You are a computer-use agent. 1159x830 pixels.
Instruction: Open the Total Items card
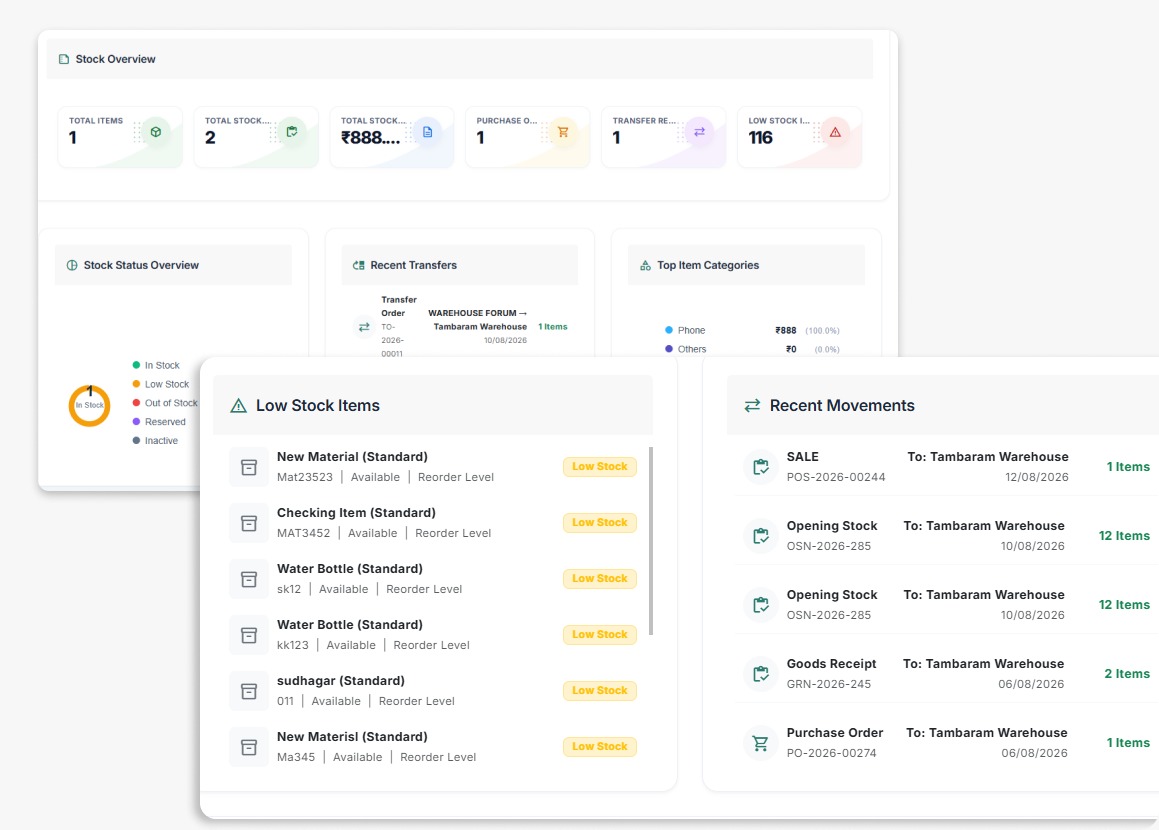[120, 137]
